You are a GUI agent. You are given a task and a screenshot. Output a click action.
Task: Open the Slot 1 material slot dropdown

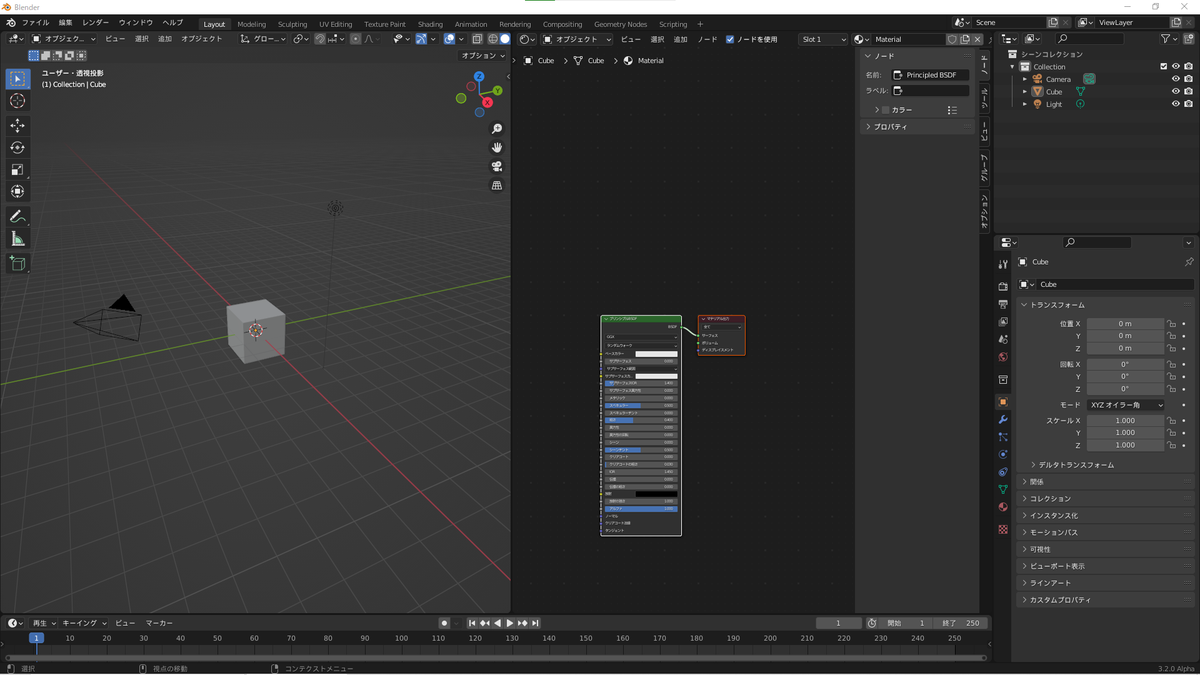coord(822,39)
